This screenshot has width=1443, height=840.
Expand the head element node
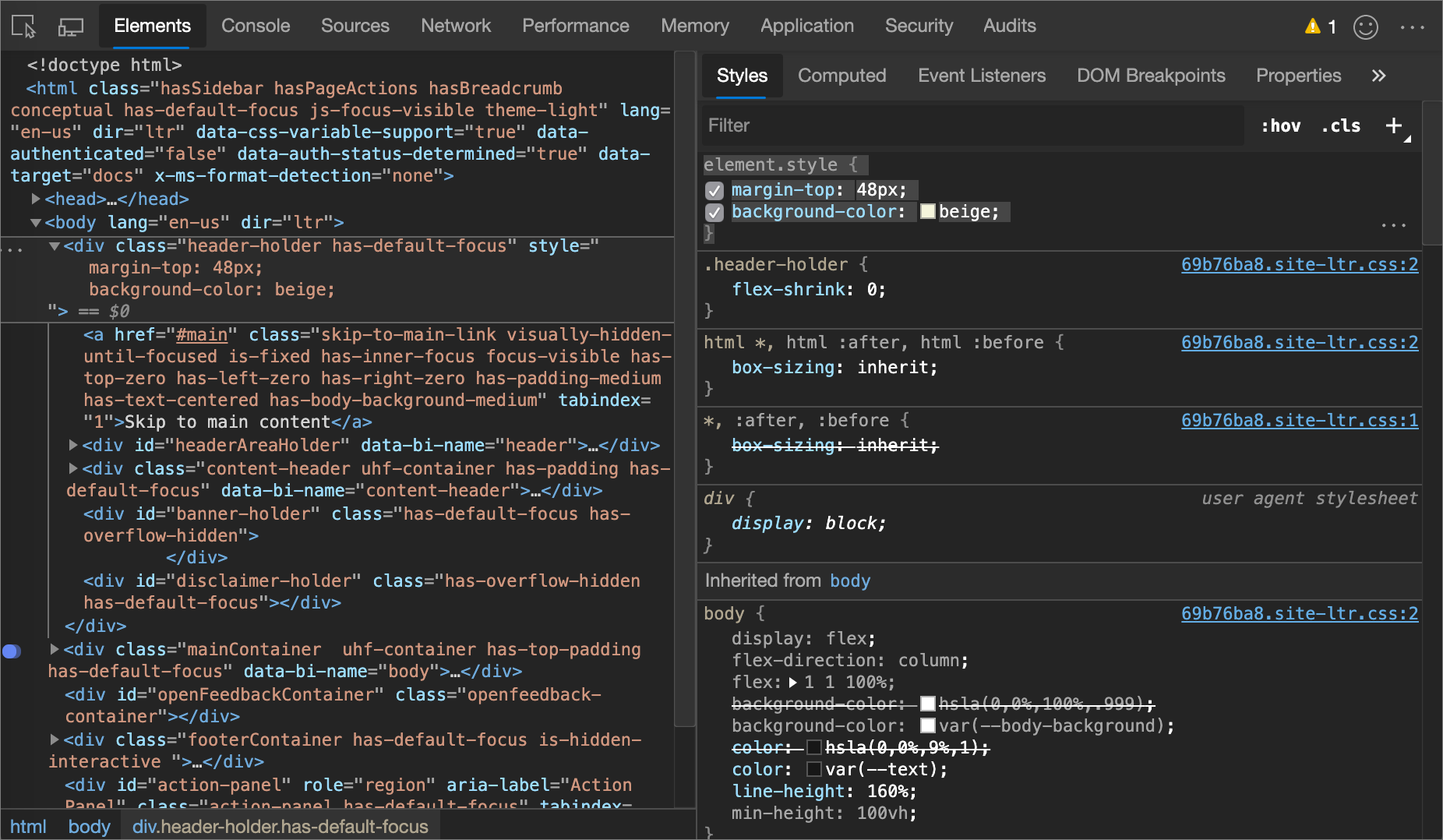pos(36,199)
